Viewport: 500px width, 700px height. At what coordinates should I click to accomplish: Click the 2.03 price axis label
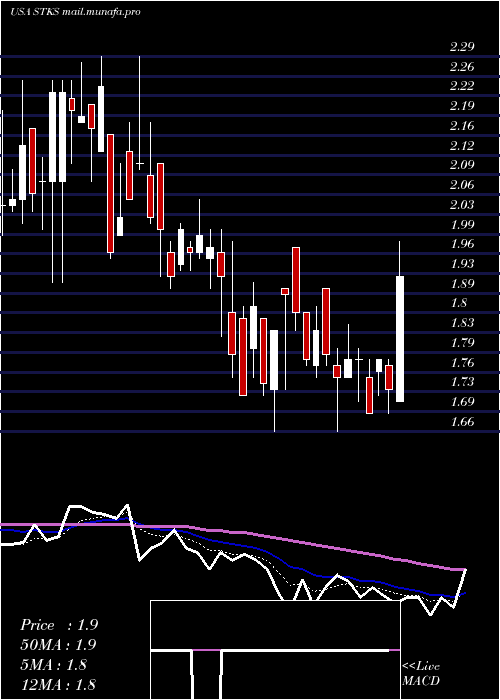462,204
